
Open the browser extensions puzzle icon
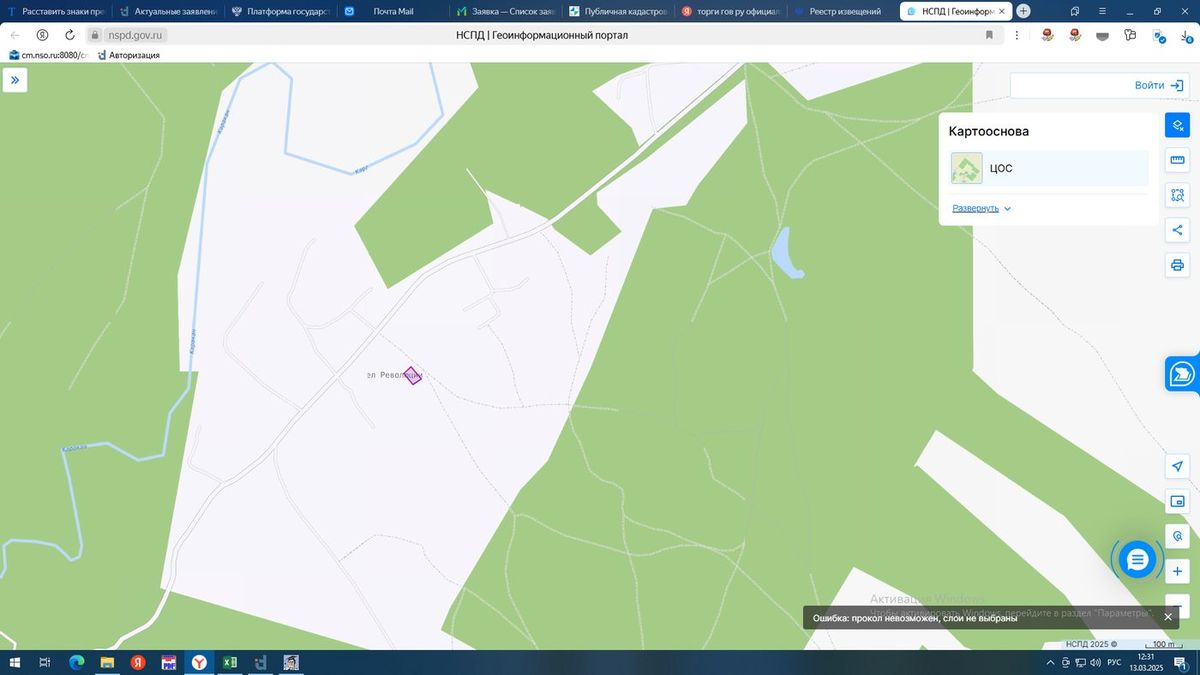point(1130,35)
